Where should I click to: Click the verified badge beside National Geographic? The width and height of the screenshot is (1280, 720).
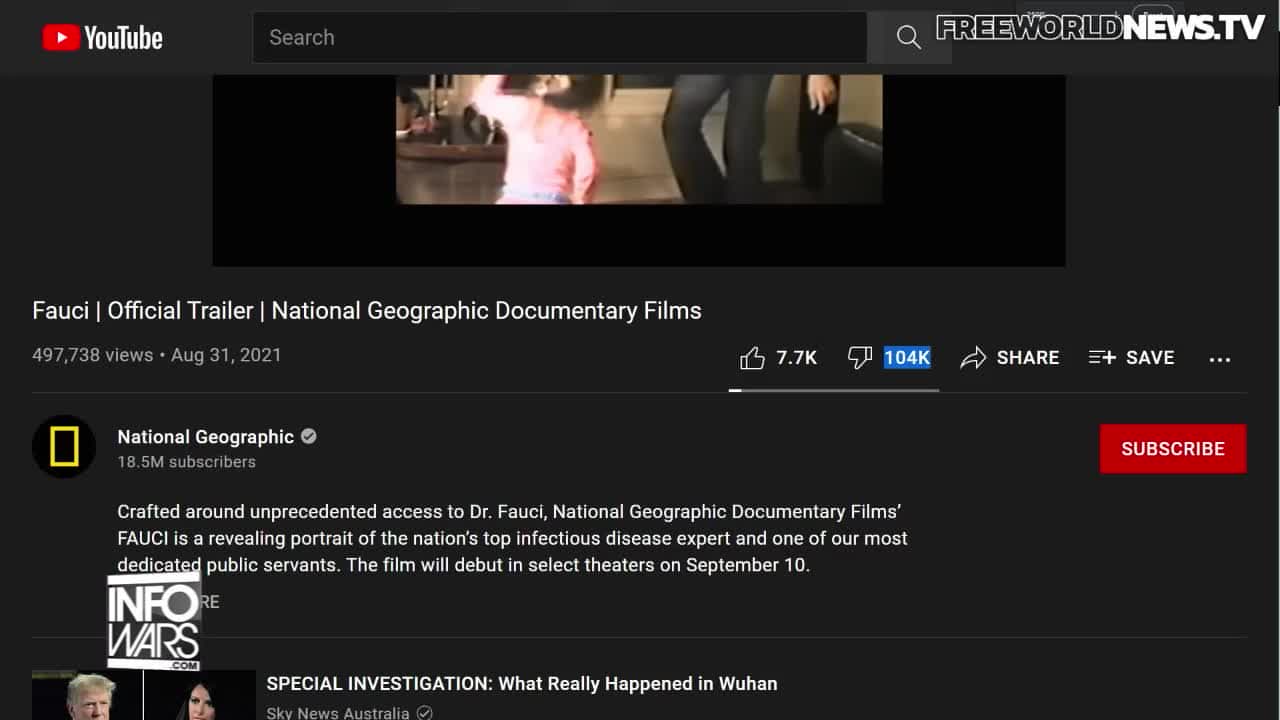[309, 436]
